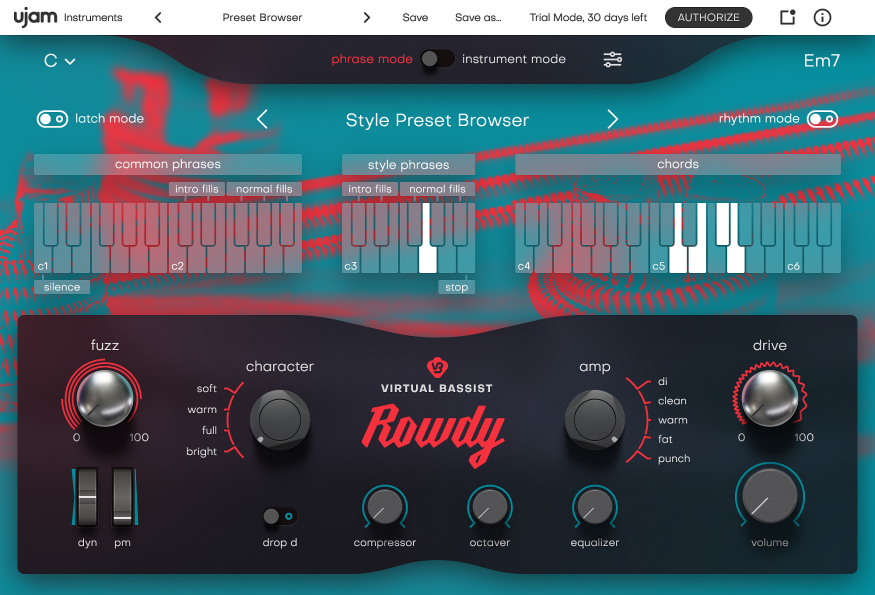875x595 pixels.
Task: Click the character selector knob
Action: click(x=280, y=420)
